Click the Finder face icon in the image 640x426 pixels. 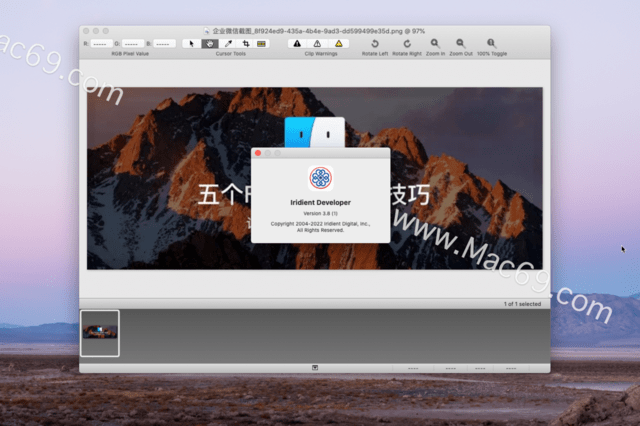coord(315,132)
